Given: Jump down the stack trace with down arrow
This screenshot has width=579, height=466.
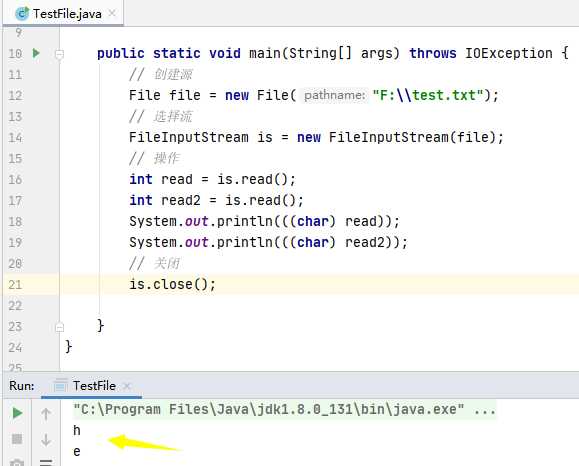Looking at the screenshot, I should 46,439.
